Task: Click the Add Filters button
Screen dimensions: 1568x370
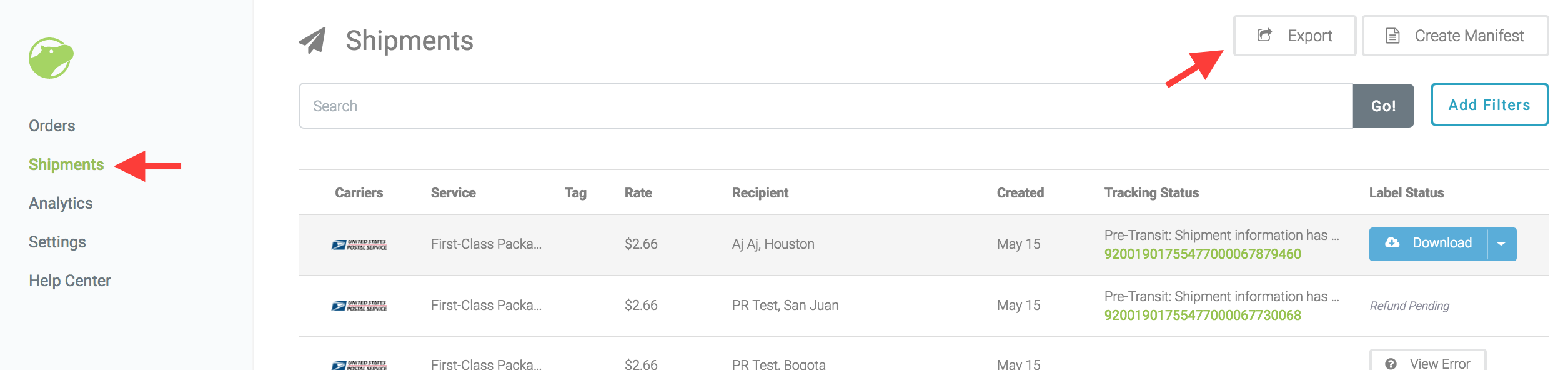Action: 1489,104
